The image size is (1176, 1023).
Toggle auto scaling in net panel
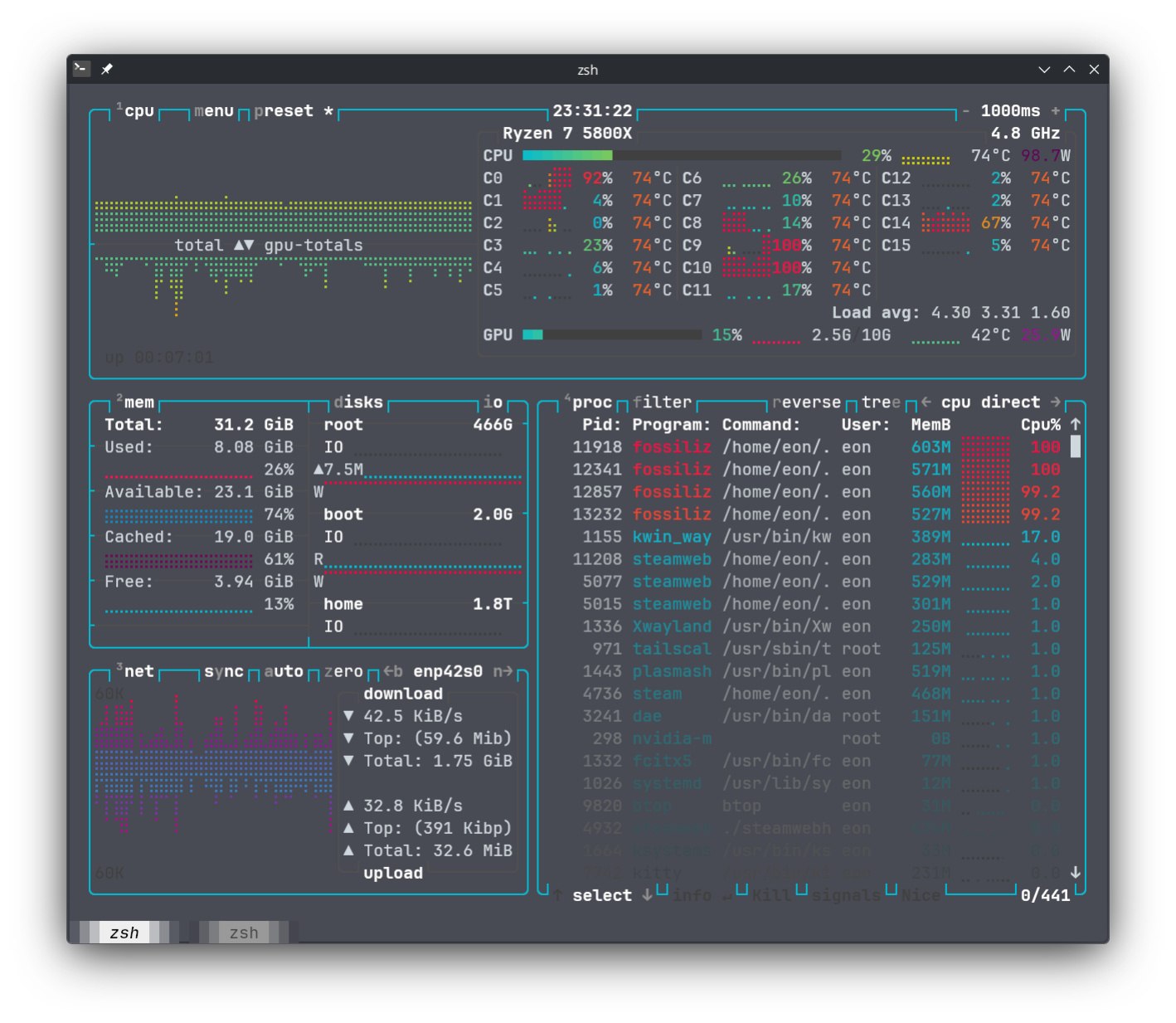point(284,671)
